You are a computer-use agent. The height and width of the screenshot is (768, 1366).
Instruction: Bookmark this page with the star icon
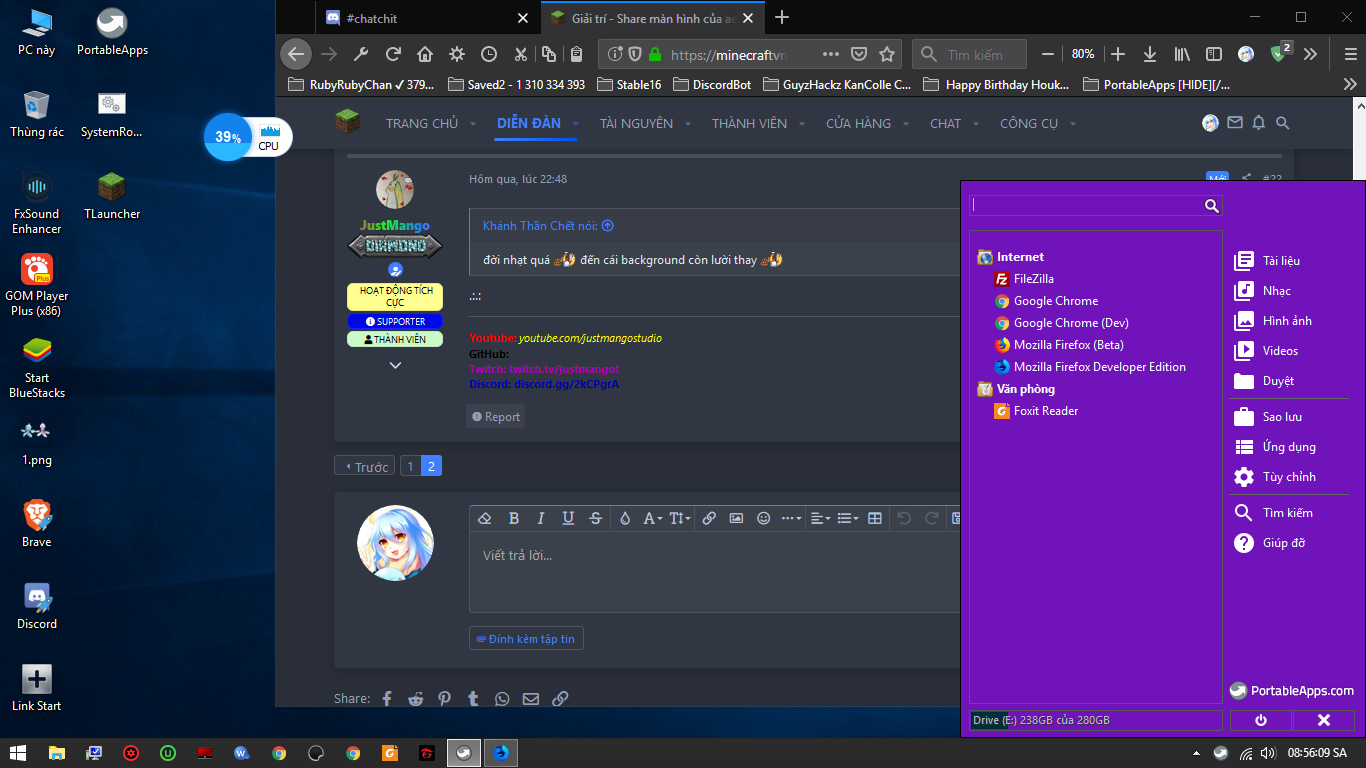(x=887, y=54)
